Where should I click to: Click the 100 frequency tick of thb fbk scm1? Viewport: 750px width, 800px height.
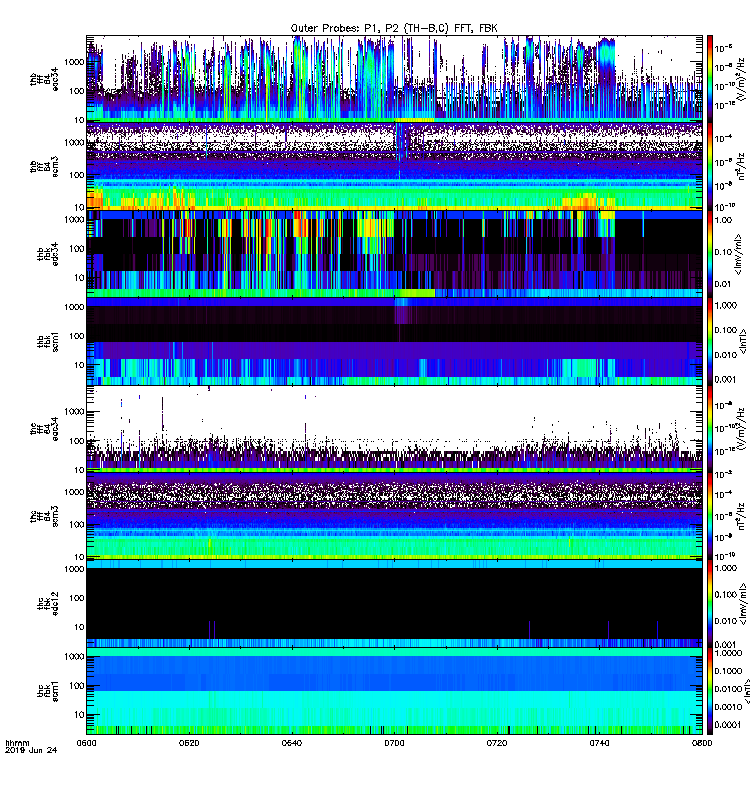coord(77,336)
